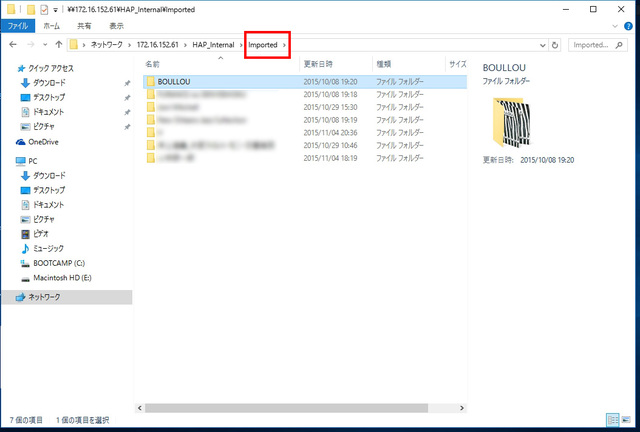This screenshot has height=432, width=640.
Task: Select the folder dated 2015/10/29 15:30
Action: pyautogui.click(x=305, y=107)
